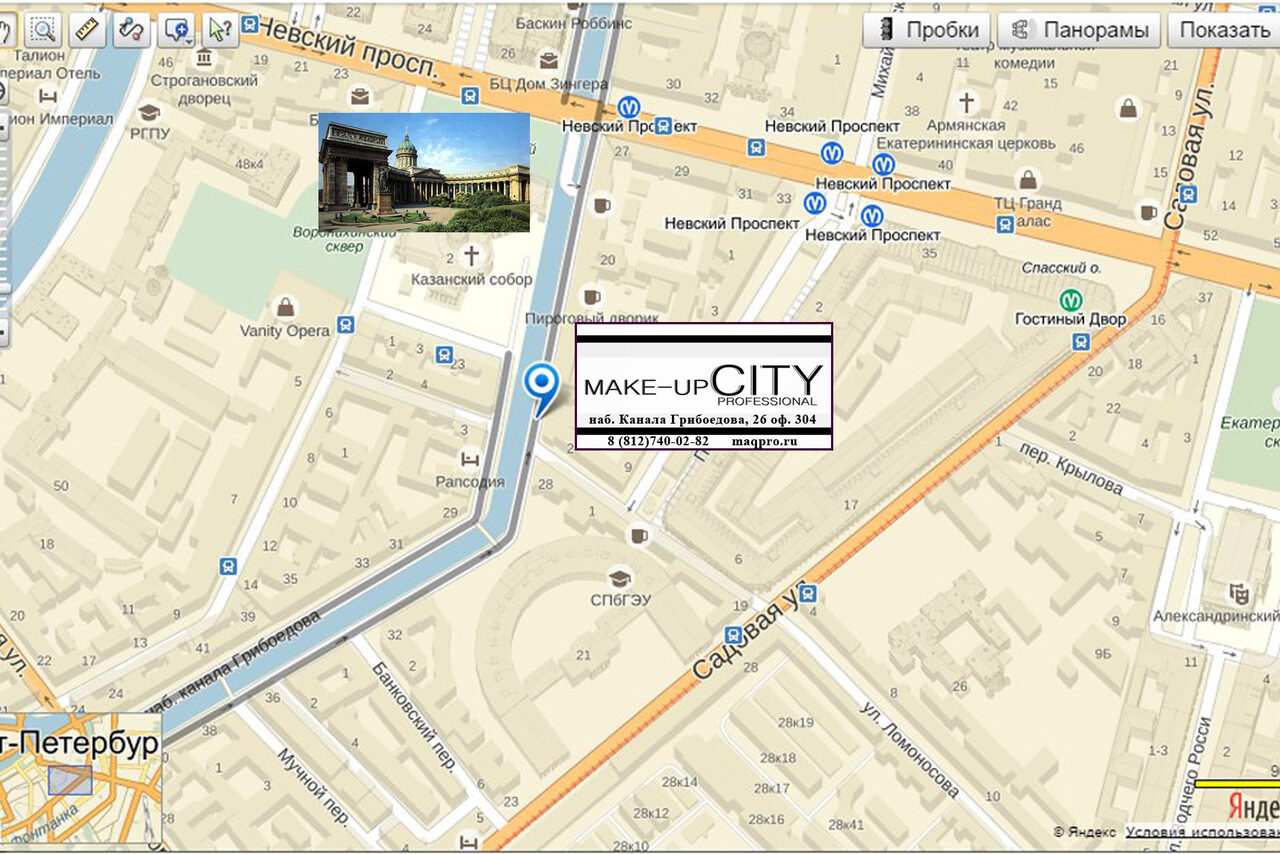The height and width of the screenshot is (854, 1280).
Task: Click the пер. Крылова street label
Action: 1071,469
